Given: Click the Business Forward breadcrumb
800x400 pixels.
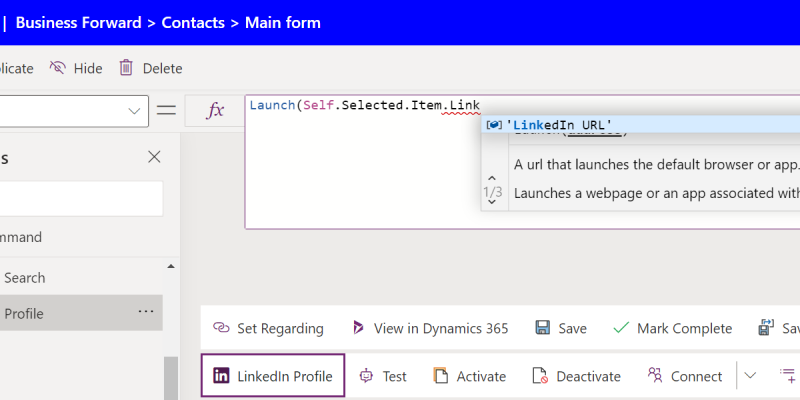Looking at the screenshot, I should click(79, 22).
